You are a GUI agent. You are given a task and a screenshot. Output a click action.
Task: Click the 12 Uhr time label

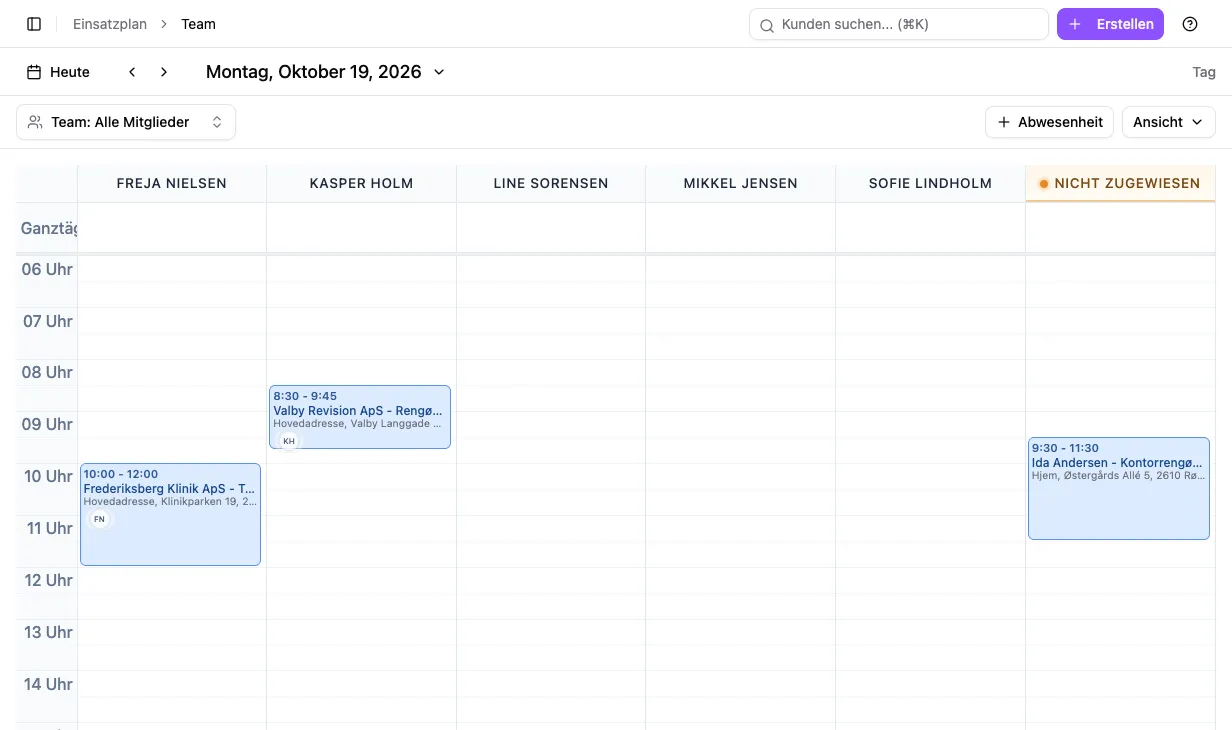coord(47,581)
